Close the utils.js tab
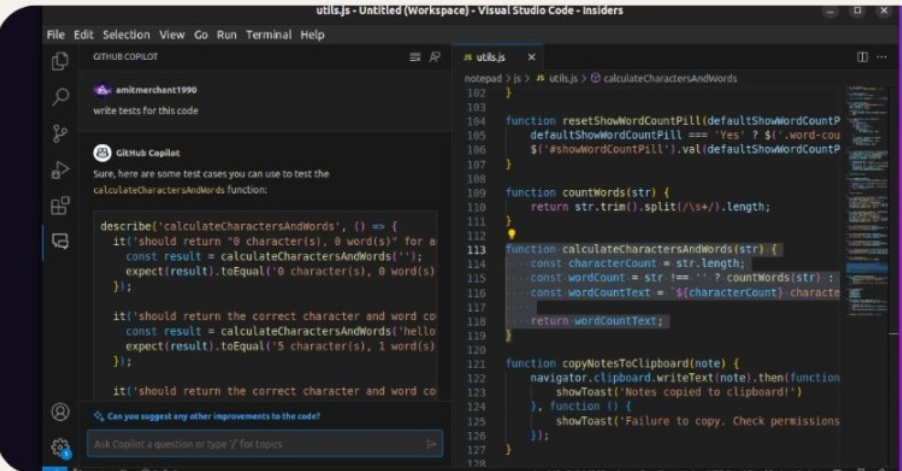Screen dimensions: 902x471 532,57
